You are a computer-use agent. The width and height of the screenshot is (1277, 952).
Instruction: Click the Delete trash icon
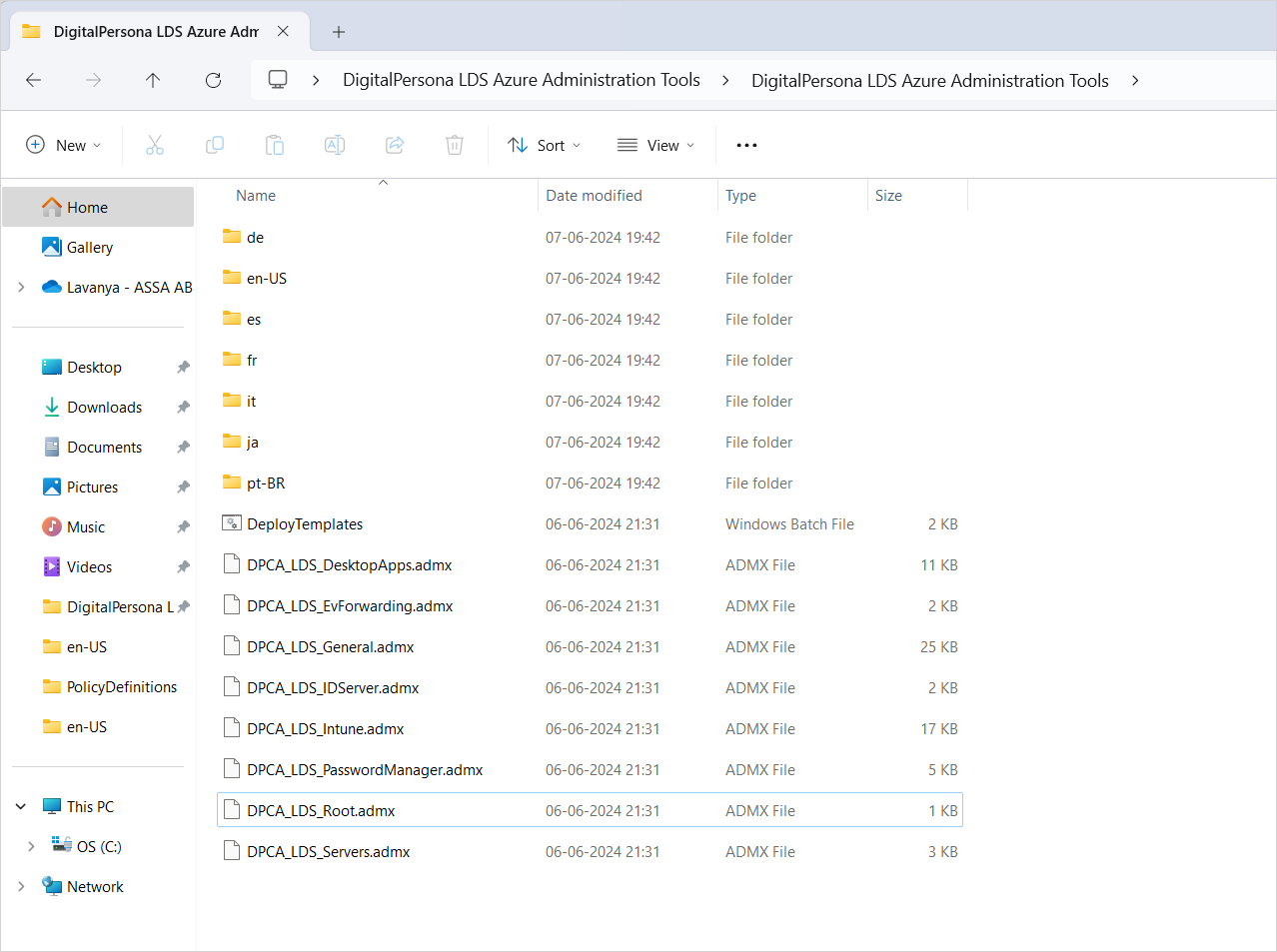click(x=455, y=145)
